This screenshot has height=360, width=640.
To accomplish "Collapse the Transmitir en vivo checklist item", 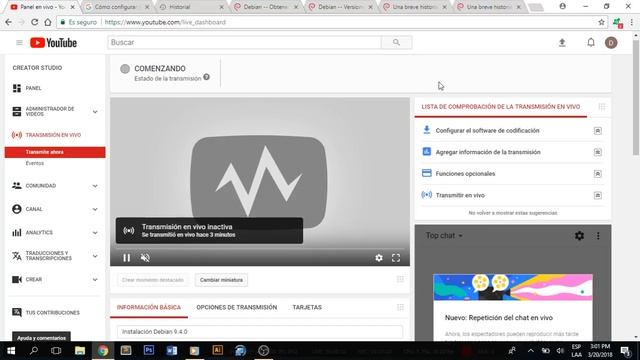I will [598, 195].
